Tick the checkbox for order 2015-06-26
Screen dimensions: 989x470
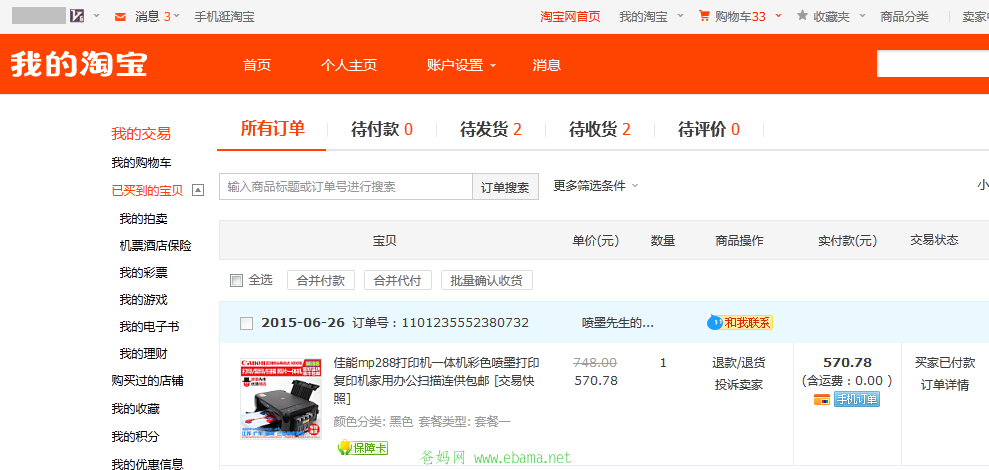247,324
